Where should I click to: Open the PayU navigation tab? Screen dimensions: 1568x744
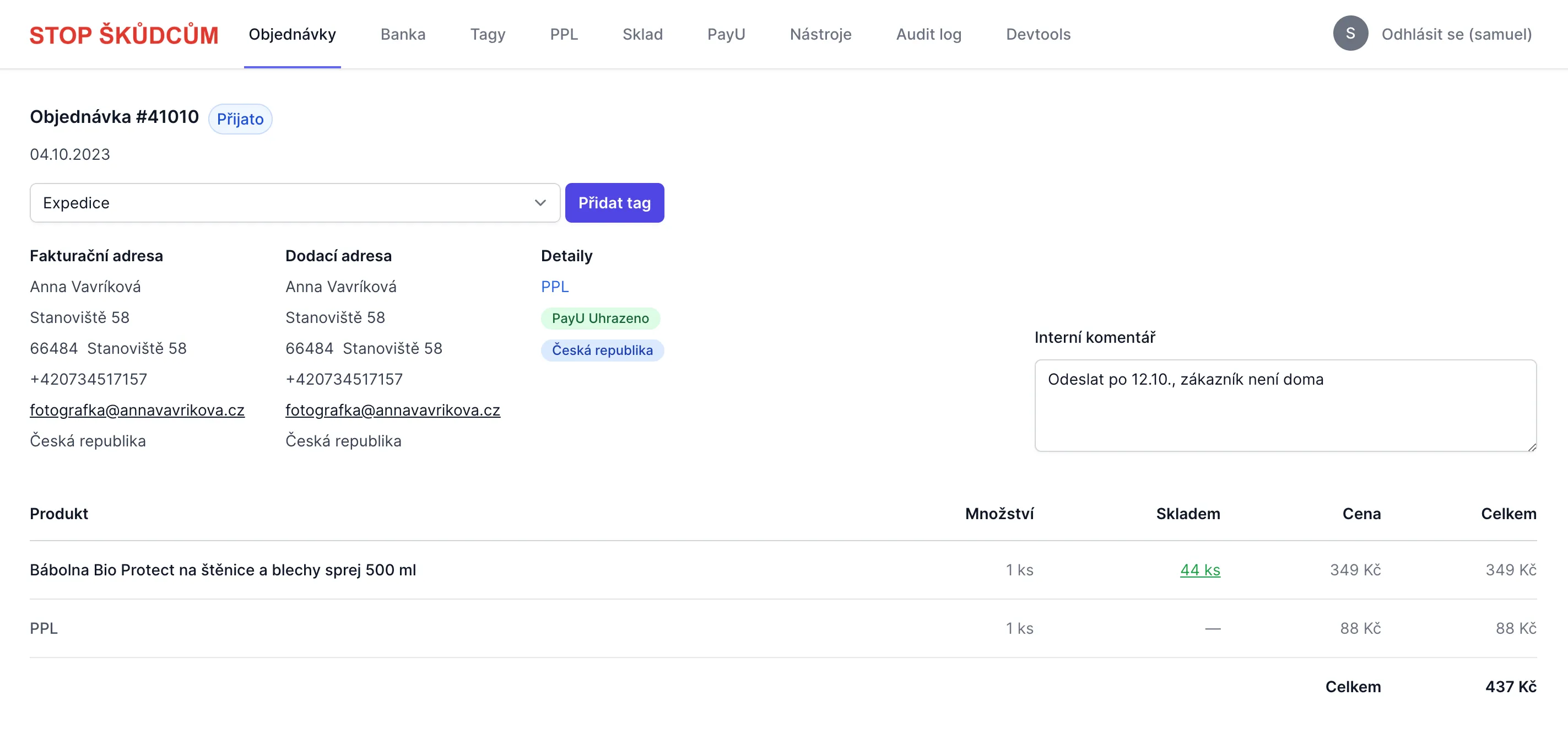pos(726,35)
